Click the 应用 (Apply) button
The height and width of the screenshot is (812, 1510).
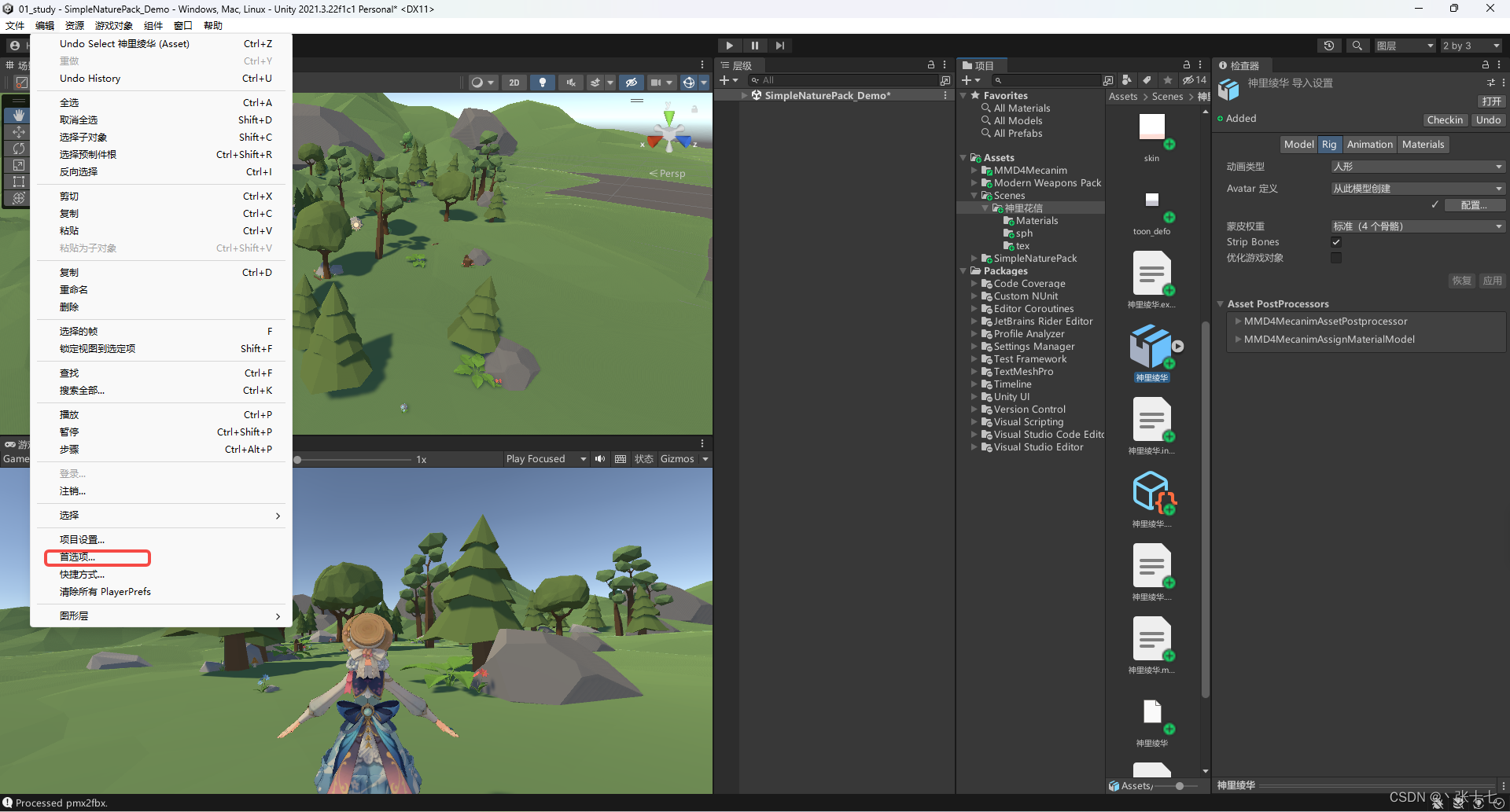point(1492,281)
